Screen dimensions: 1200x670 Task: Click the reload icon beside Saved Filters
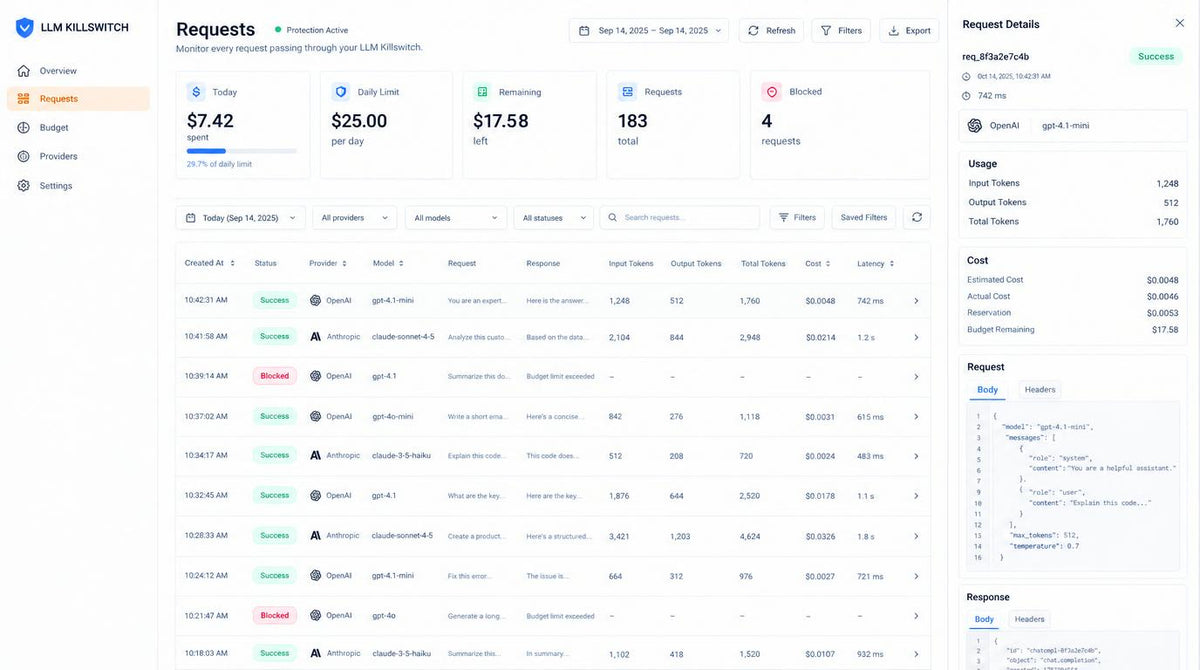click(916, 217)
